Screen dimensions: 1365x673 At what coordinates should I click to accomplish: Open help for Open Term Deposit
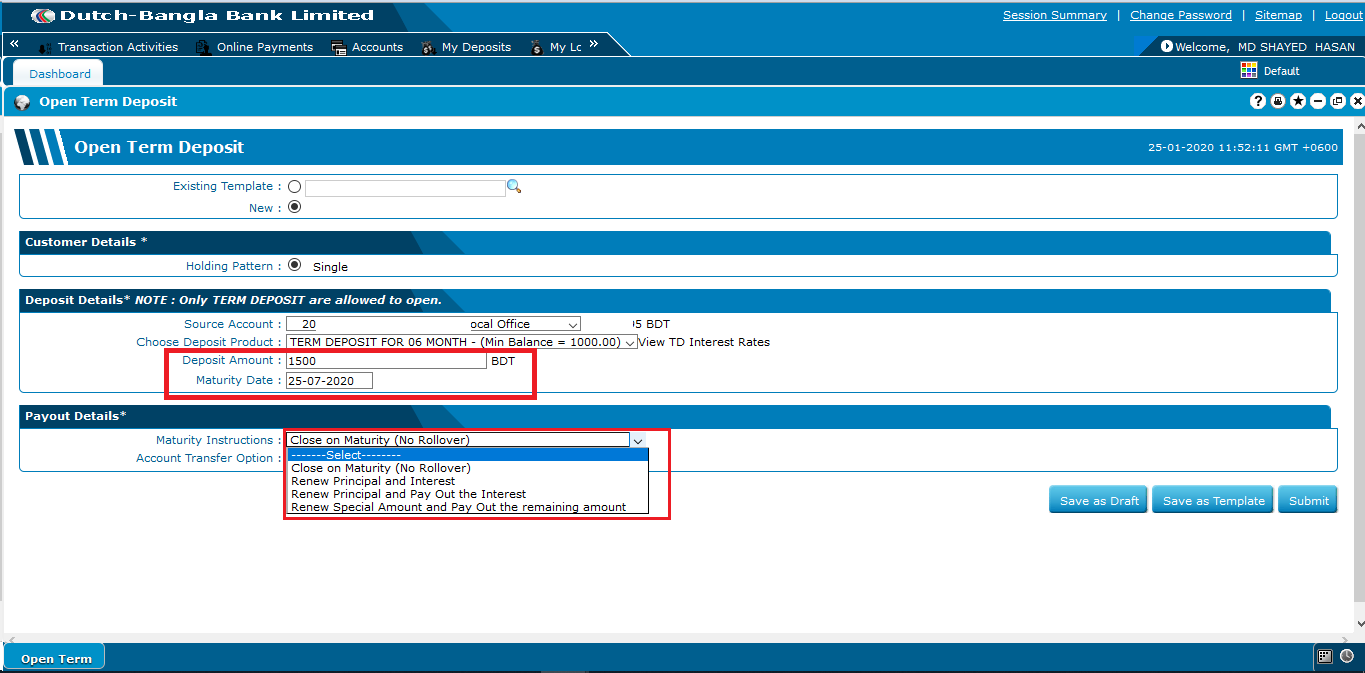point(1258,101)
